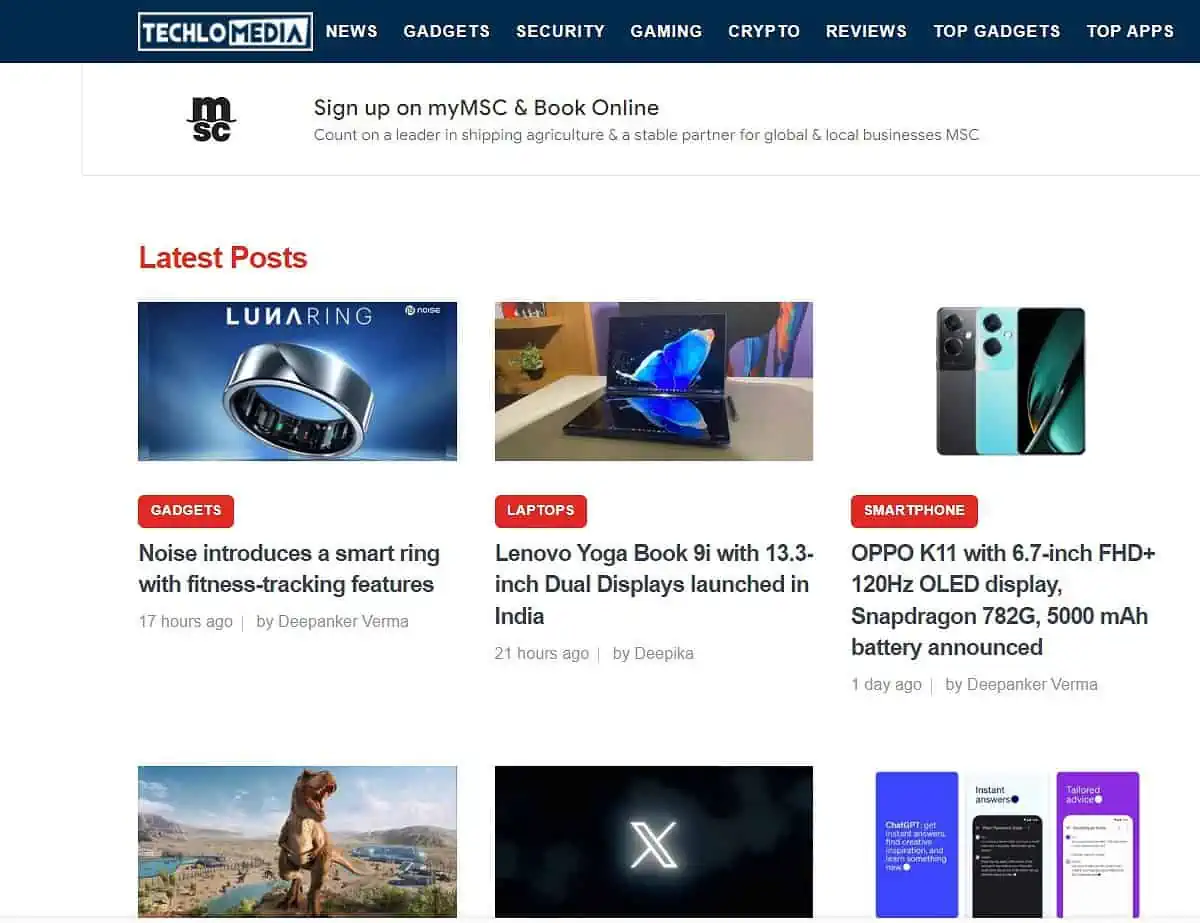Click the '17 hours ago' timestamp
This screenshot has height=923, width=1200.
pos(186,622)
